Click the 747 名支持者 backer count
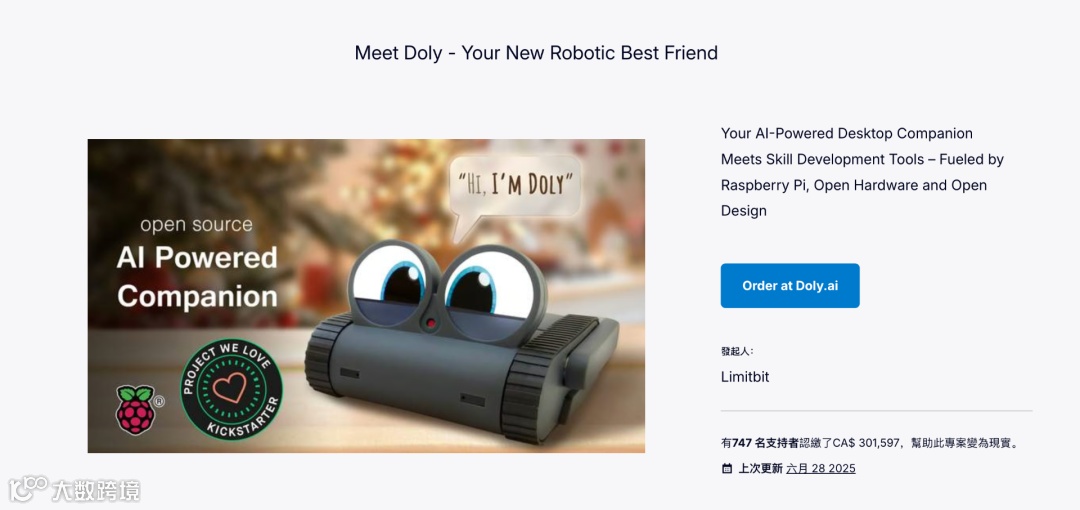Image resolution: width=1080 pixels, height=510 pixels. 765,442
